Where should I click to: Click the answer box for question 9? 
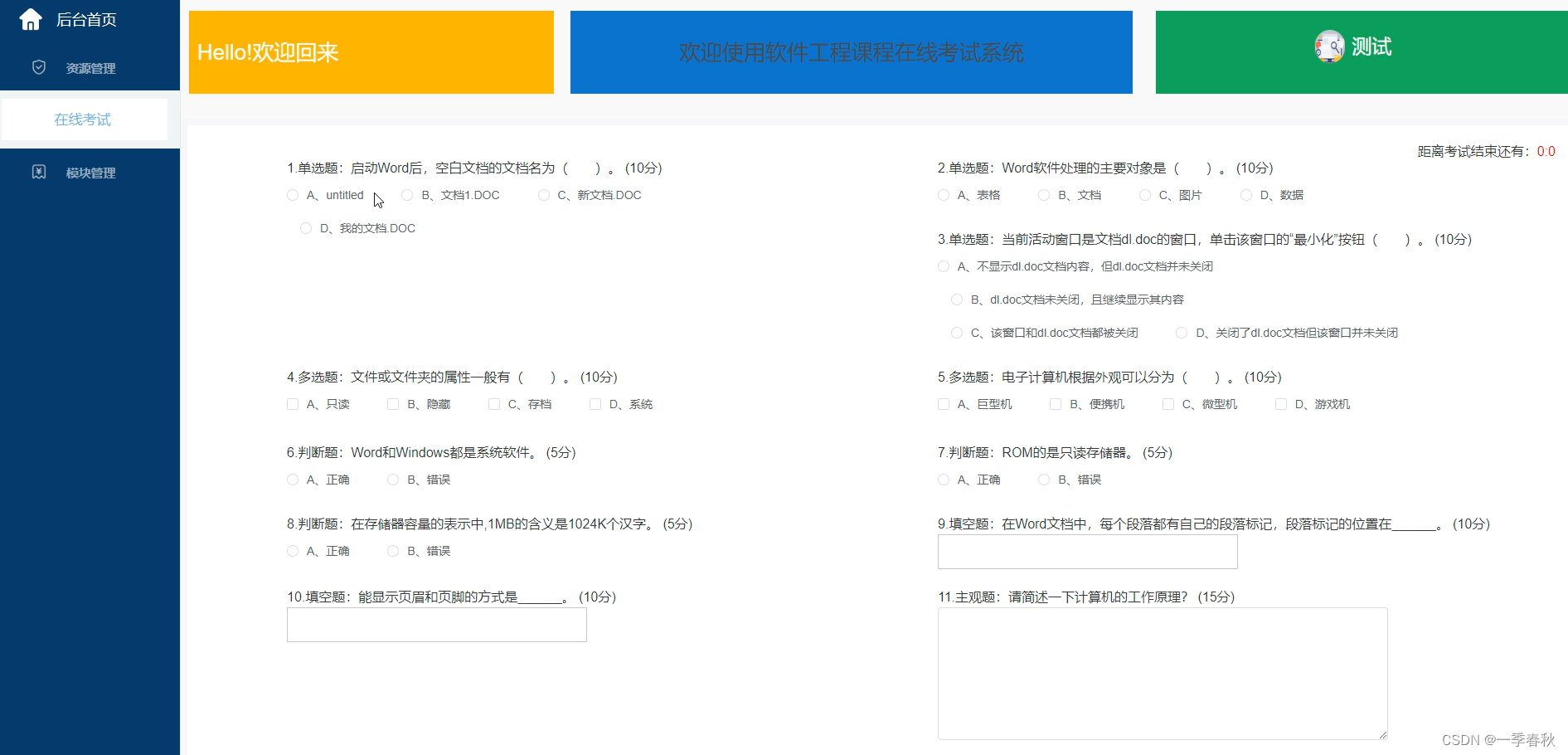coord(1087,552)
